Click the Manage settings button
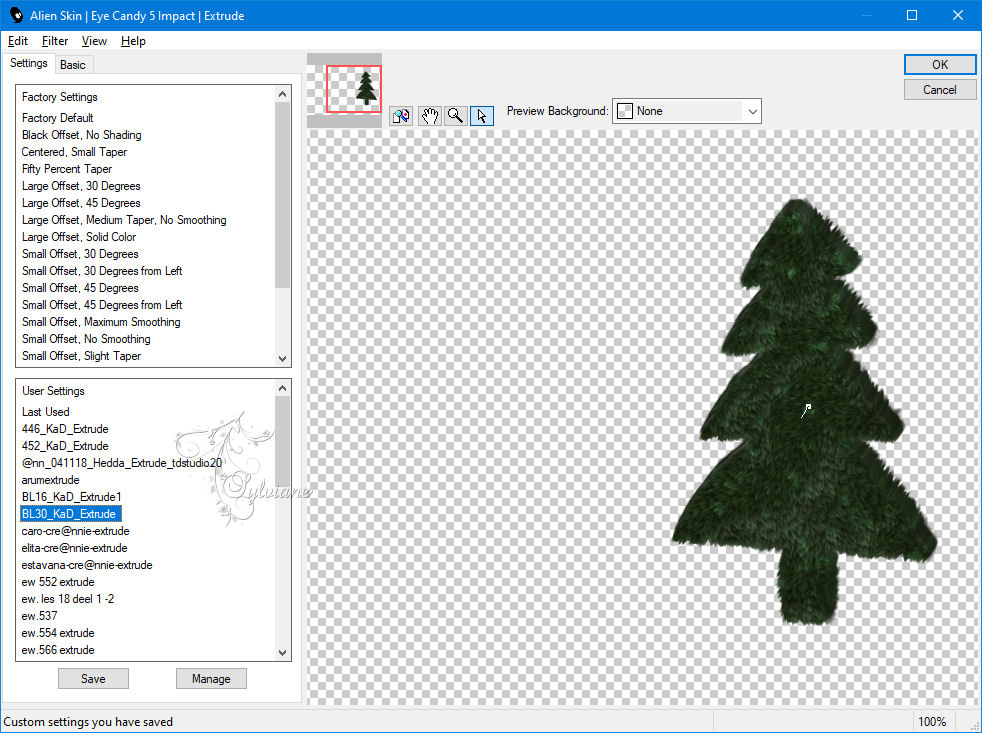The image size is (982, 733). (211, 678)
